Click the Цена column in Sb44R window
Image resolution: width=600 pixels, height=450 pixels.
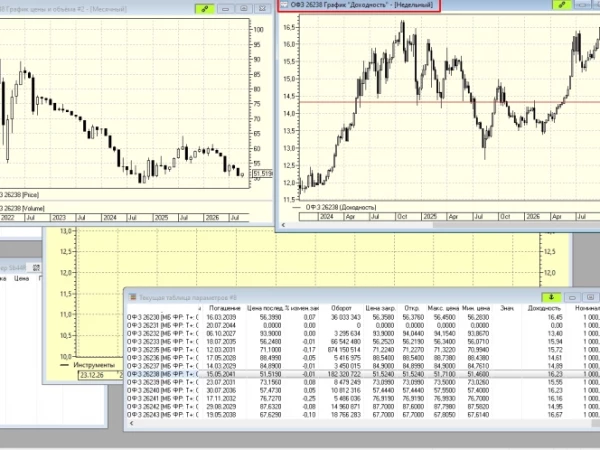21,279
